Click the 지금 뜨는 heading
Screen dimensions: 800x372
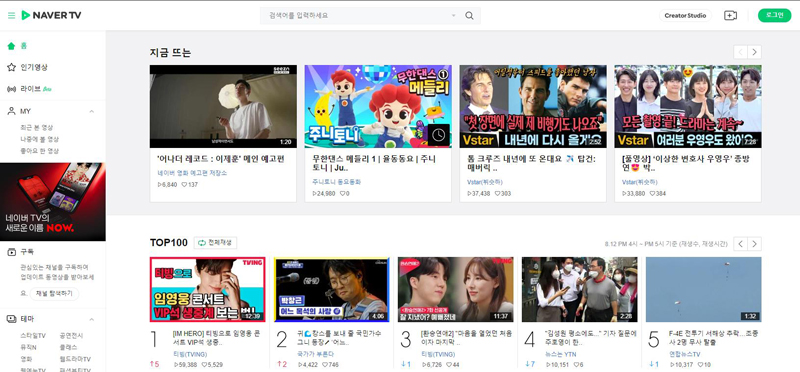click(x=170, y=53)
